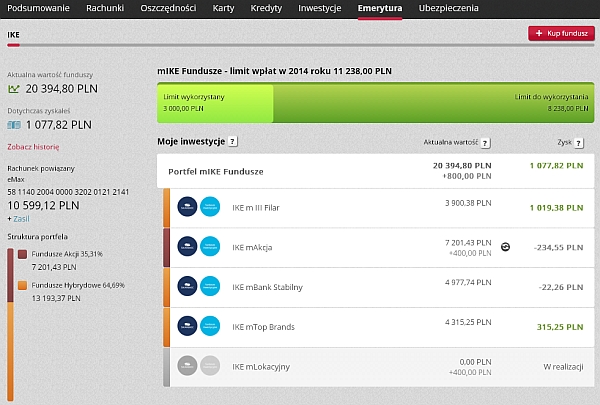Click the 1 019,38 PLN profit value
The height and width of the screenshot is (405, 600).
(x=556, y=208)
